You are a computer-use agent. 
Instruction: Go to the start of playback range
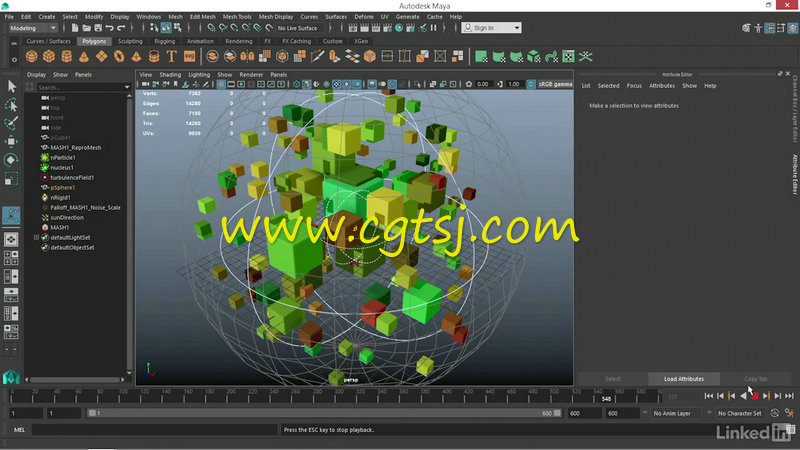709,396
